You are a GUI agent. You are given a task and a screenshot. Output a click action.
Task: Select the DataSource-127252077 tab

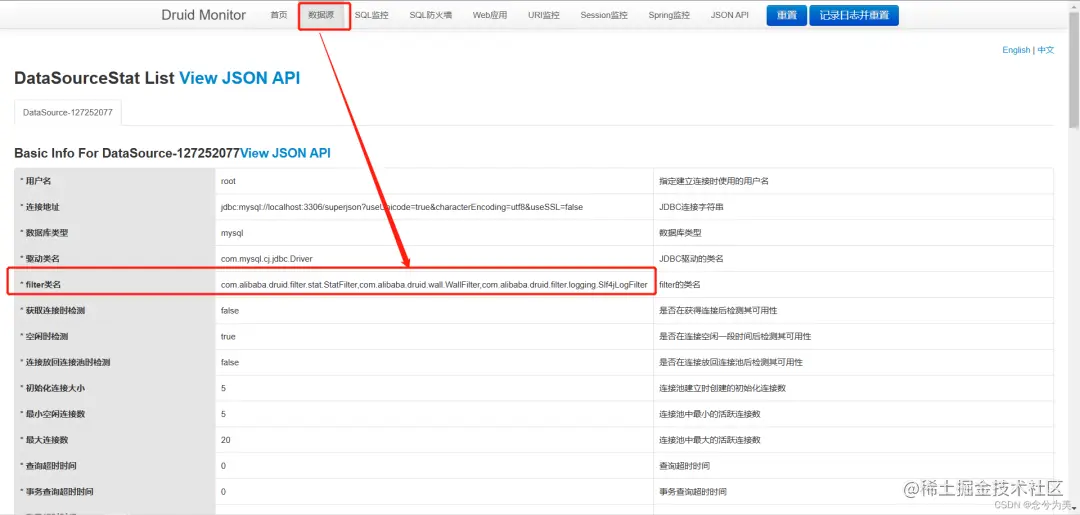(x=68, y=112)
